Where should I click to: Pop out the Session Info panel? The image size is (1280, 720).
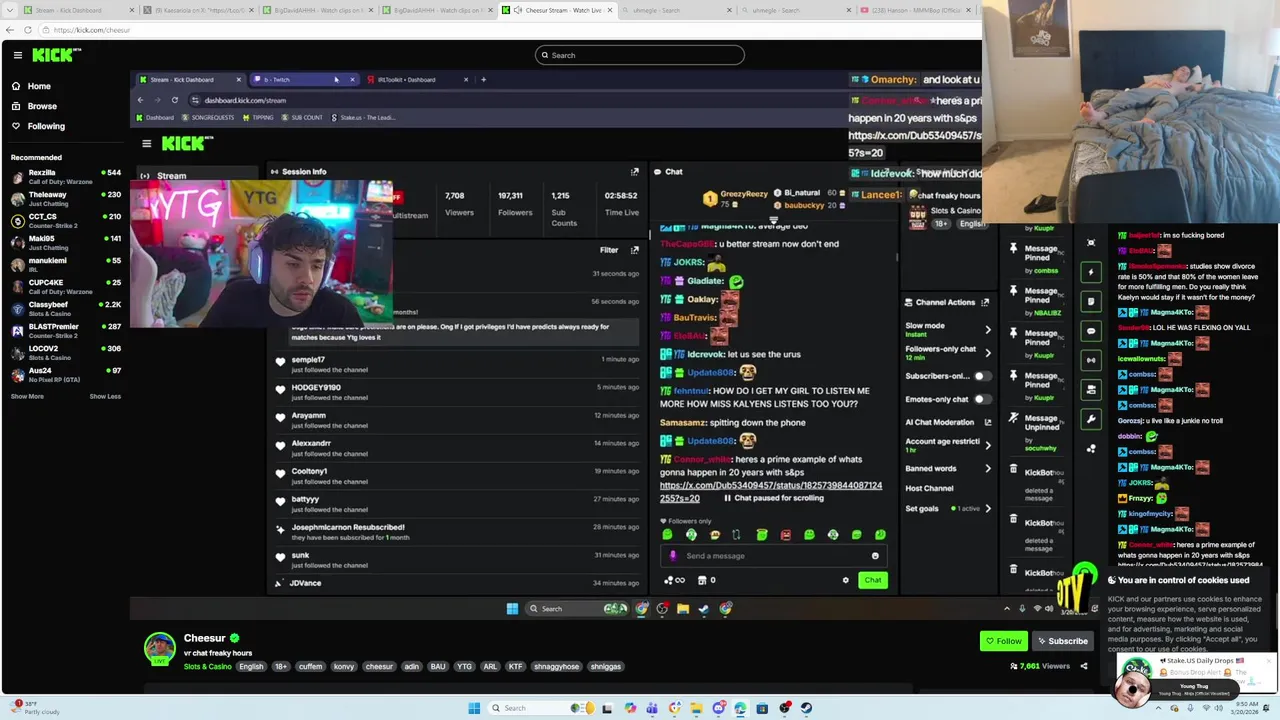[634, 172]
